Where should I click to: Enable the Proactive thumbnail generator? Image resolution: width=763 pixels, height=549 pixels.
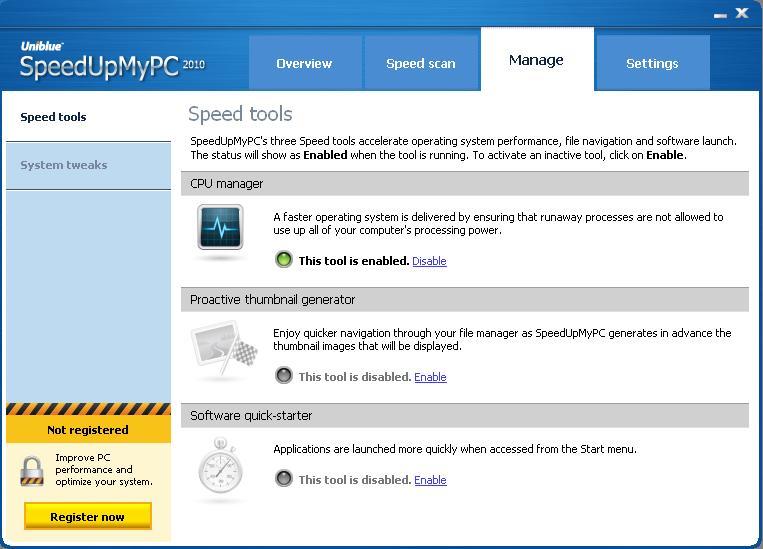pyautogui.click(x=430, y=377)
